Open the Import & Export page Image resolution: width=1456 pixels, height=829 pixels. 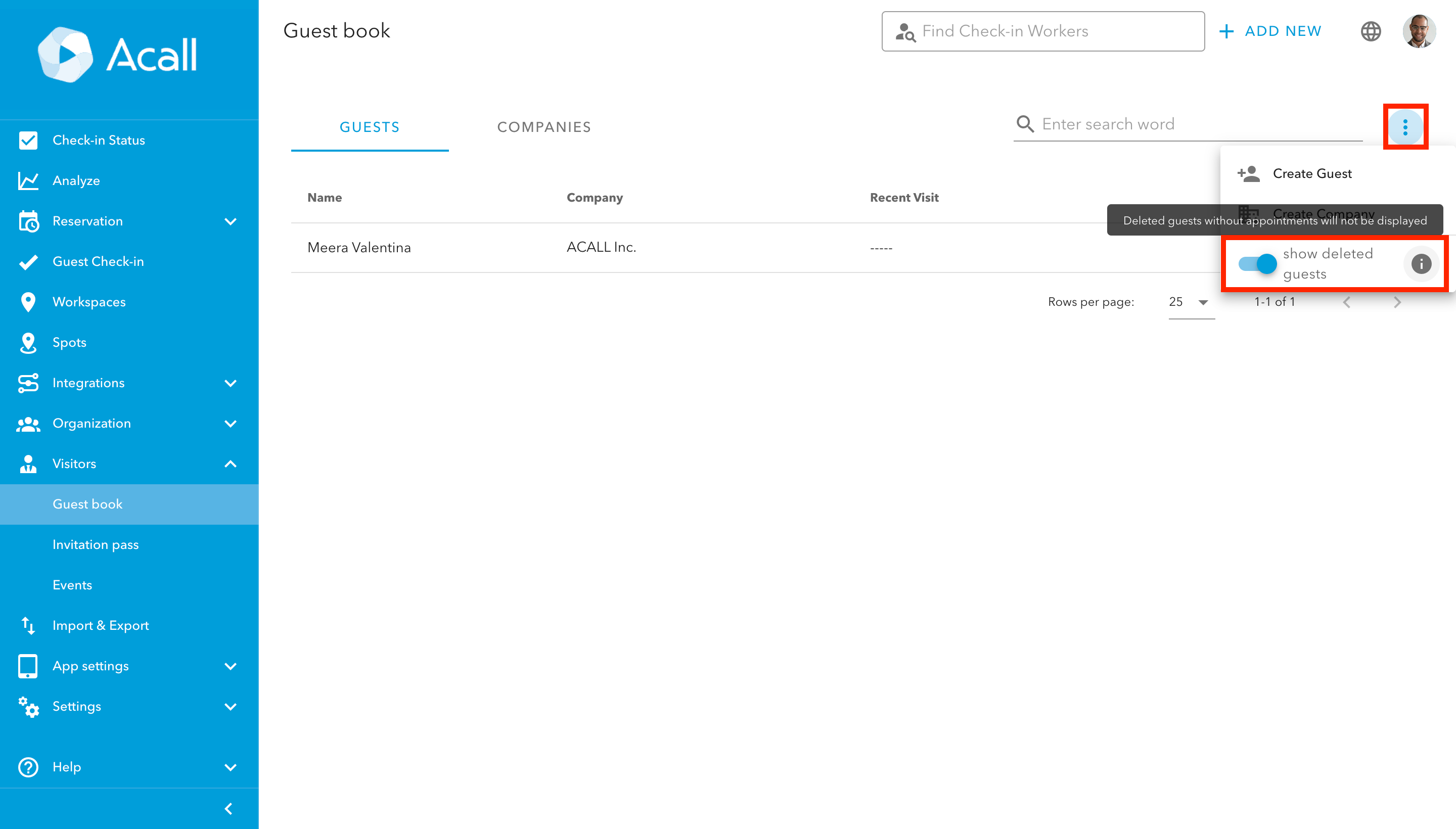[129, 625]
